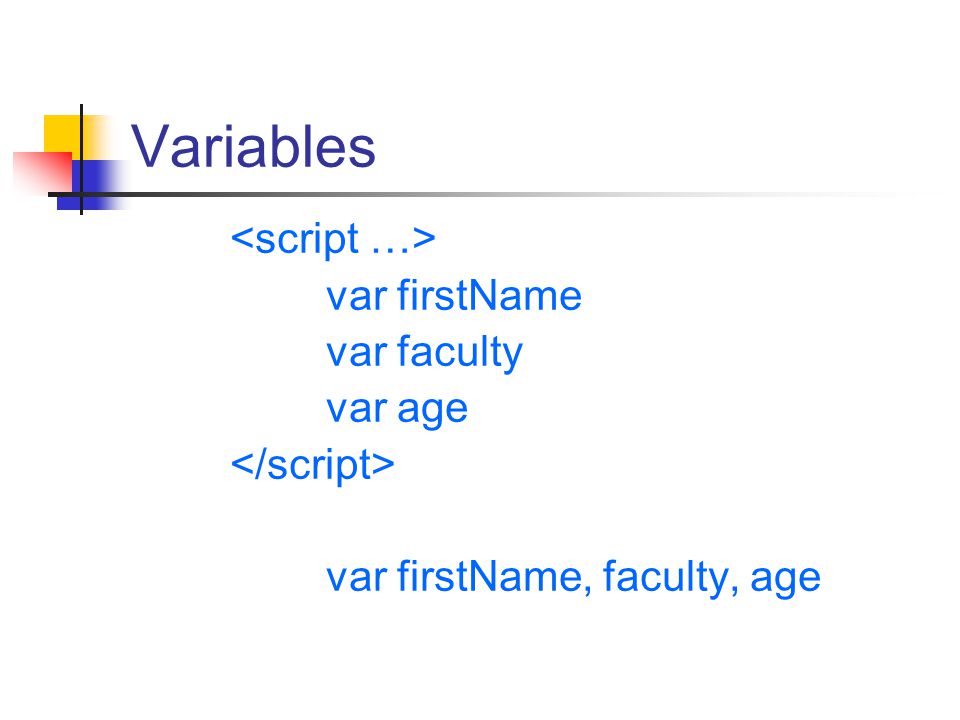Click "age" at end of bottom declaration
This screenshot has height=720, width=960.
(x=786, y=580)
